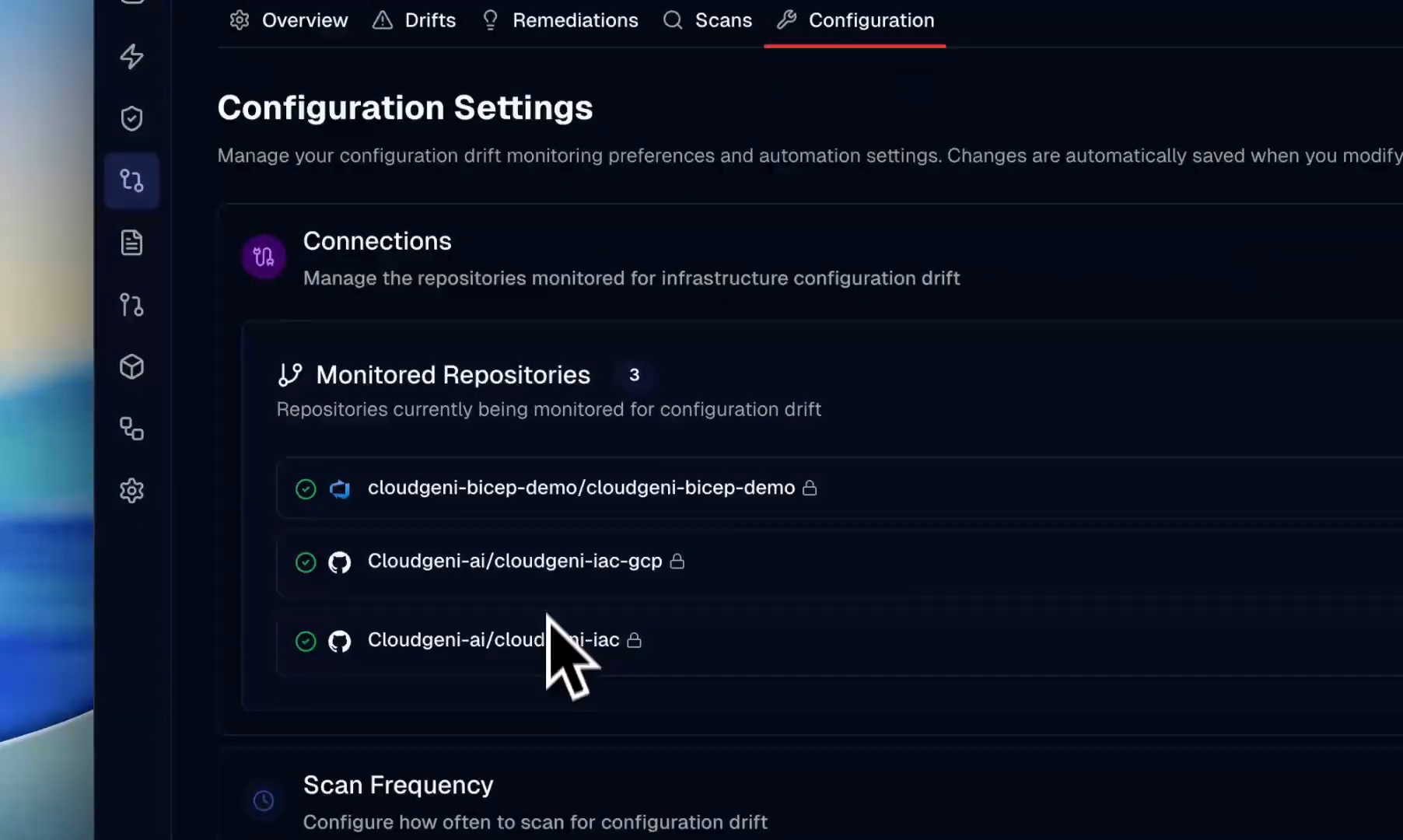The height and width of the screenshot is (840, 1403).
Task: Click the purple Connections section icon
Action: coord(264,257)
